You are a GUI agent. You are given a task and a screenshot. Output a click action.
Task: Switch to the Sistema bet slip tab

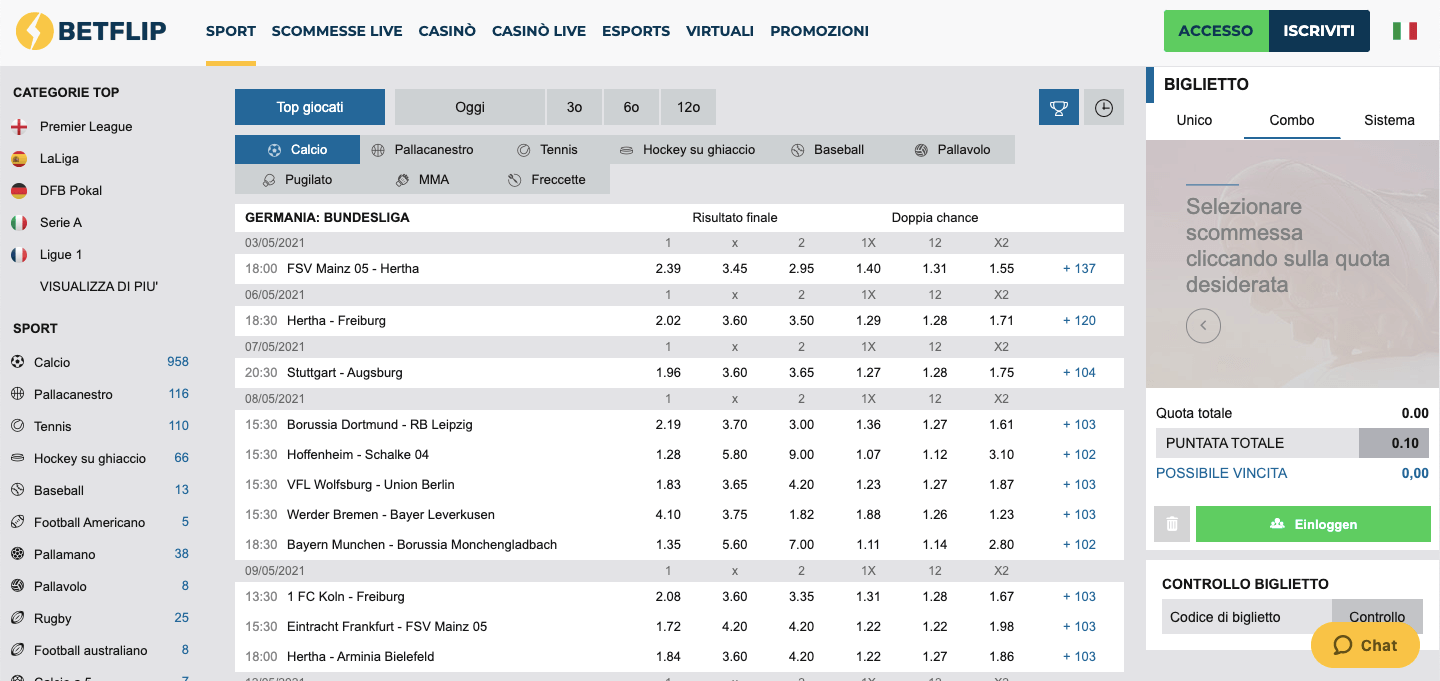tap(1388, 119)
